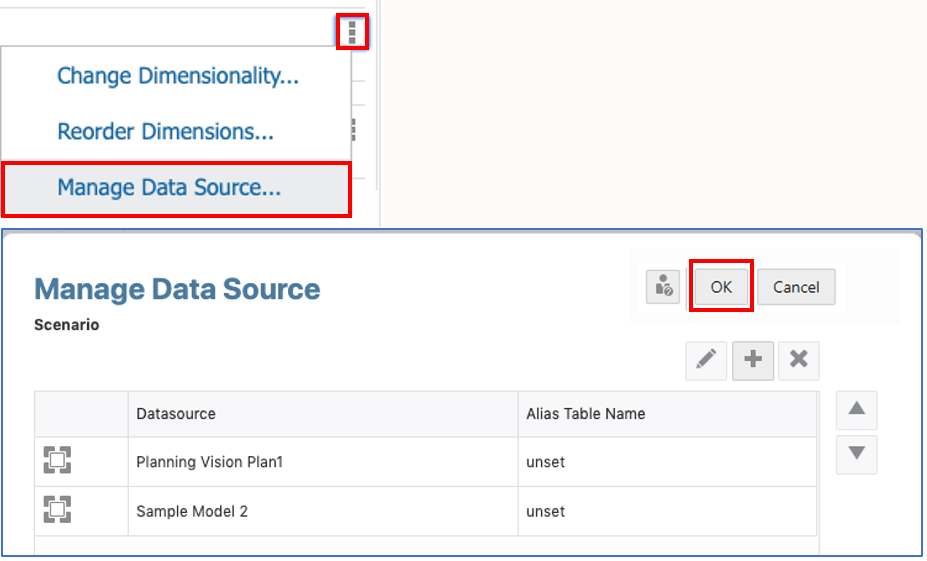
Task: Move selected datasource up
Action: 856,410
